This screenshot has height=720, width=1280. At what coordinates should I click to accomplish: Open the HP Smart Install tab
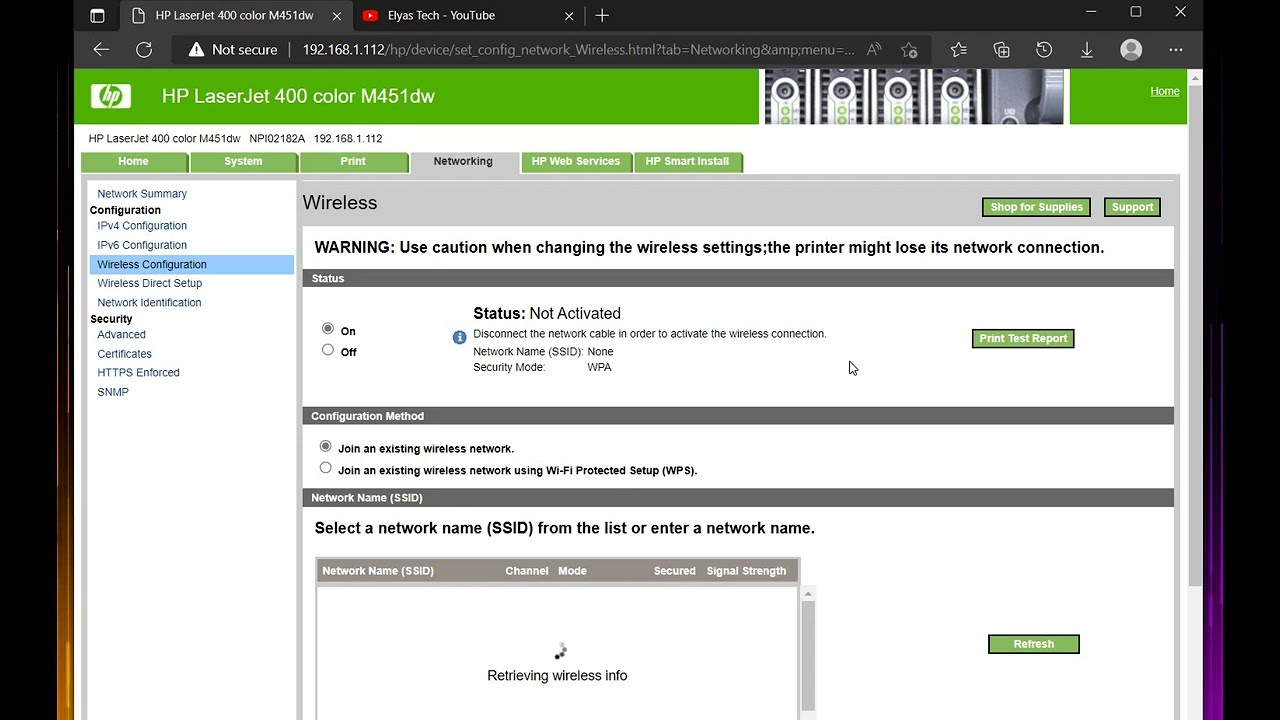pos(687,162)
